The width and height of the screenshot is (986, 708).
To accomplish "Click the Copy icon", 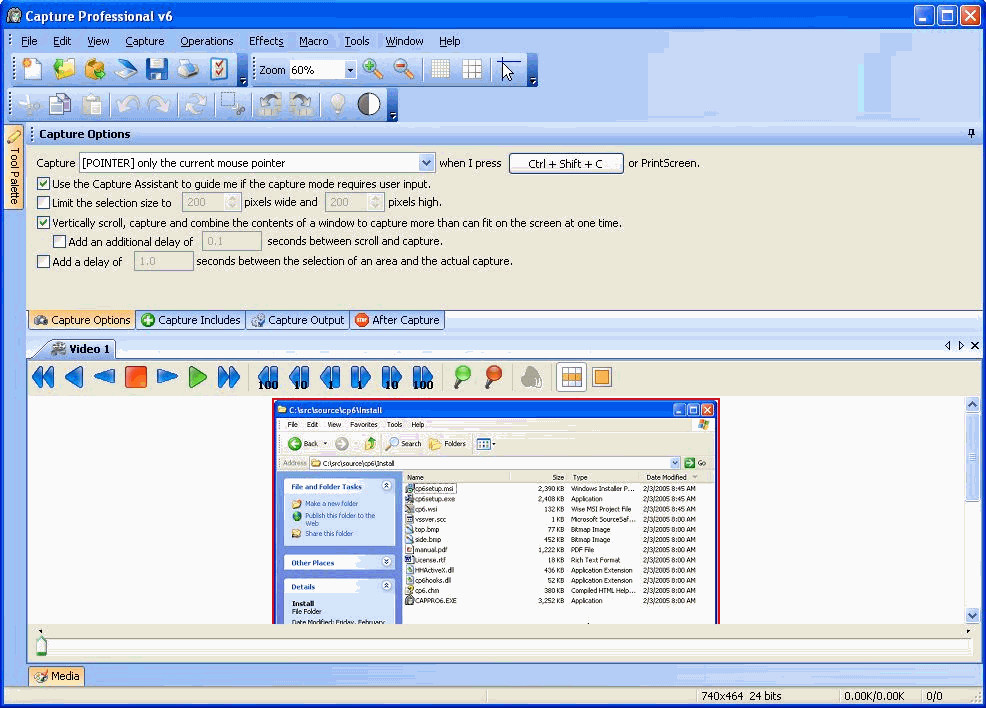I will point(60,104).
